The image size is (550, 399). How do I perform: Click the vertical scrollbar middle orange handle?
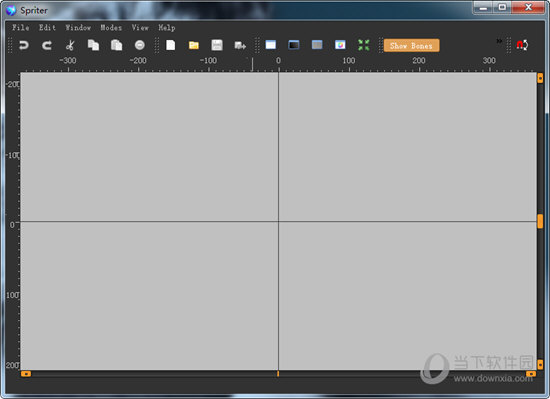click(540, 222)
